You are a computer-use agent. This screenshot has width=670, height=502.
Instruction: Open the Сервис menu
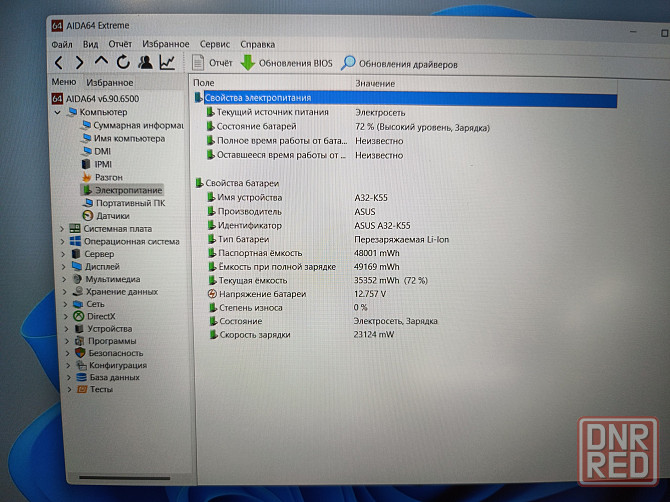pyautogui.click(x=214, y=44)
